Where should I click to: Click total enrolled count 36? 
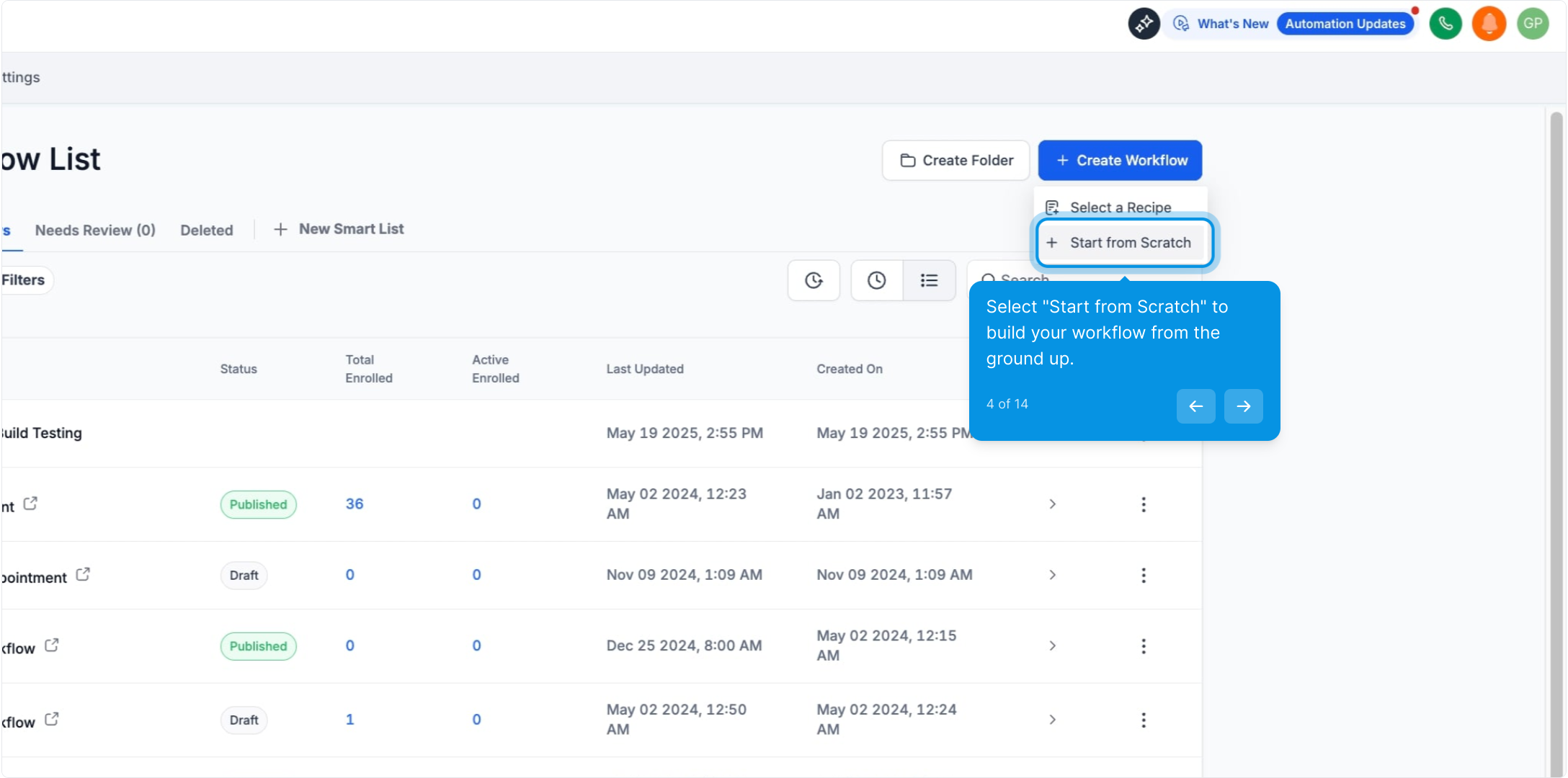click(x=355, y=504)
